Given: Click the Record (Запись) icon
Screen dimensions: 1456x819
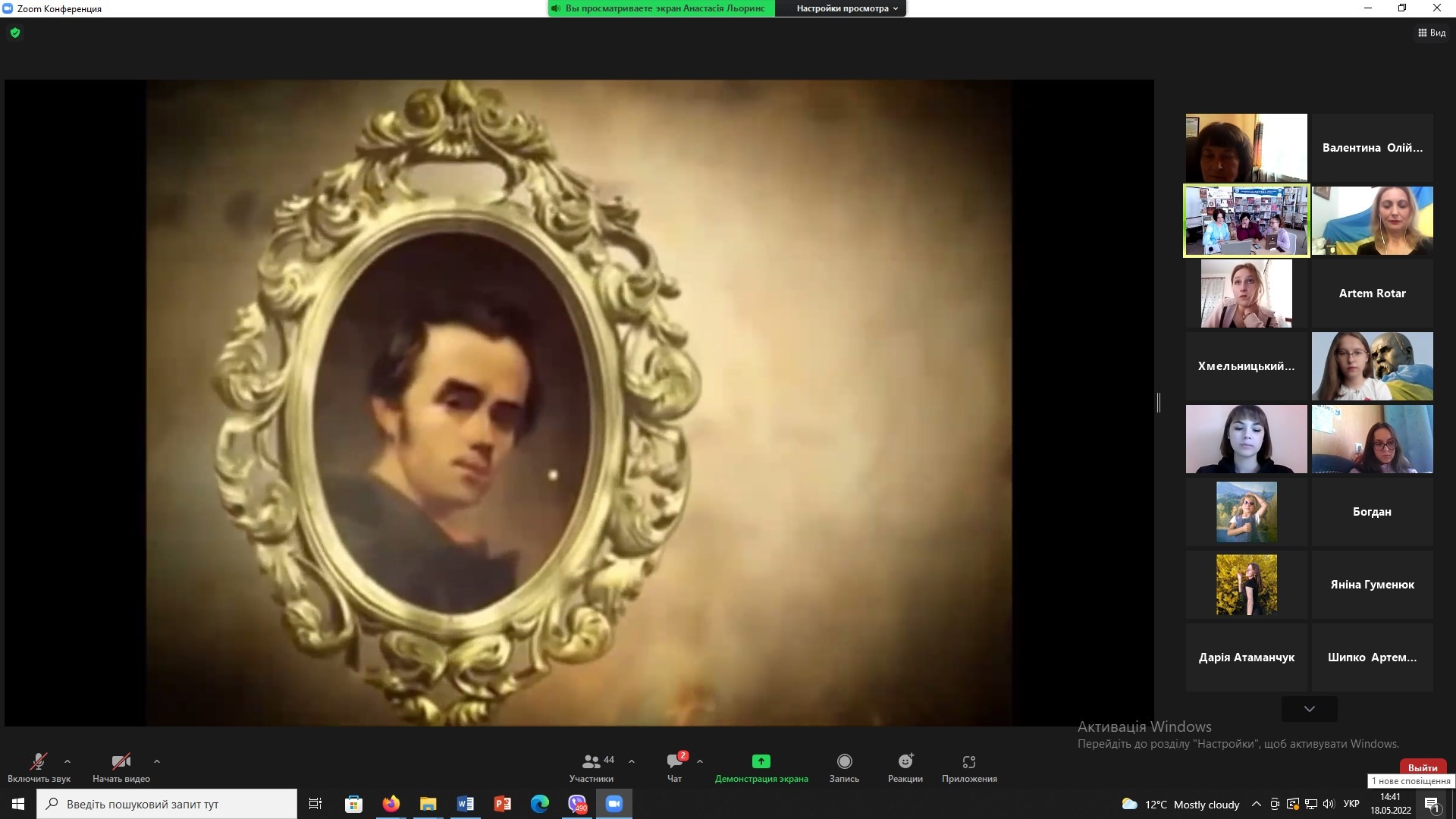Looking at the screenshot, I should pos(844,761).
